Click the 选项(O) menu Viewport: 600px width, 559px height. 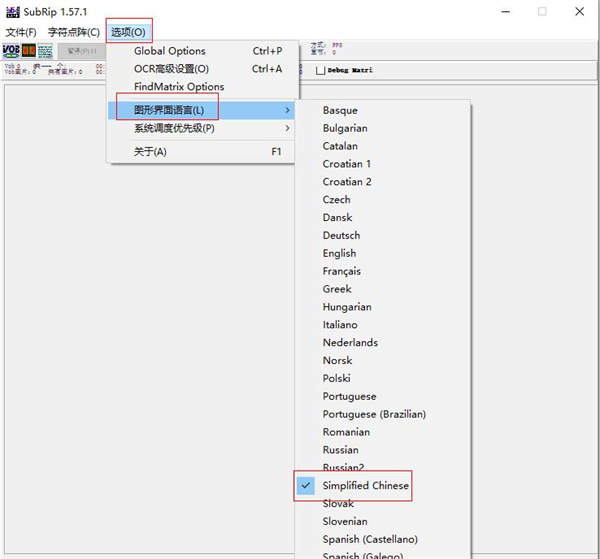128,32
